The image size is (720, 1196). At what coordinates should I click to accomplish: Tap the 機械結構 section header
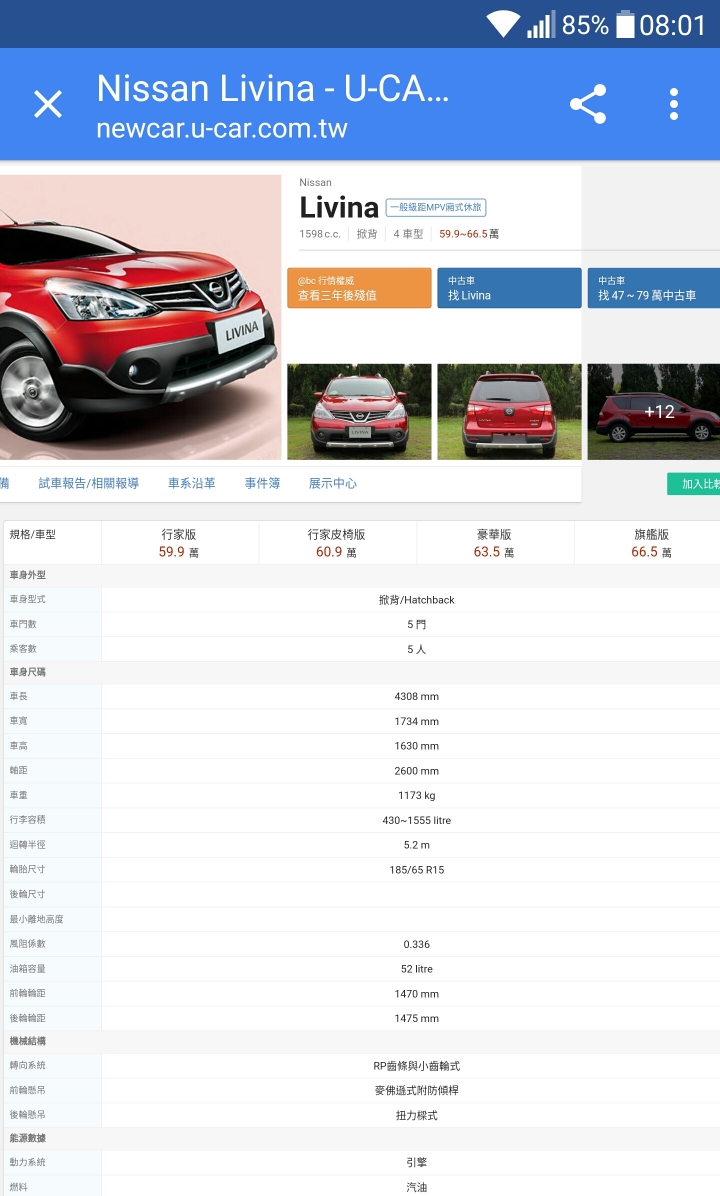[27, 1041]
